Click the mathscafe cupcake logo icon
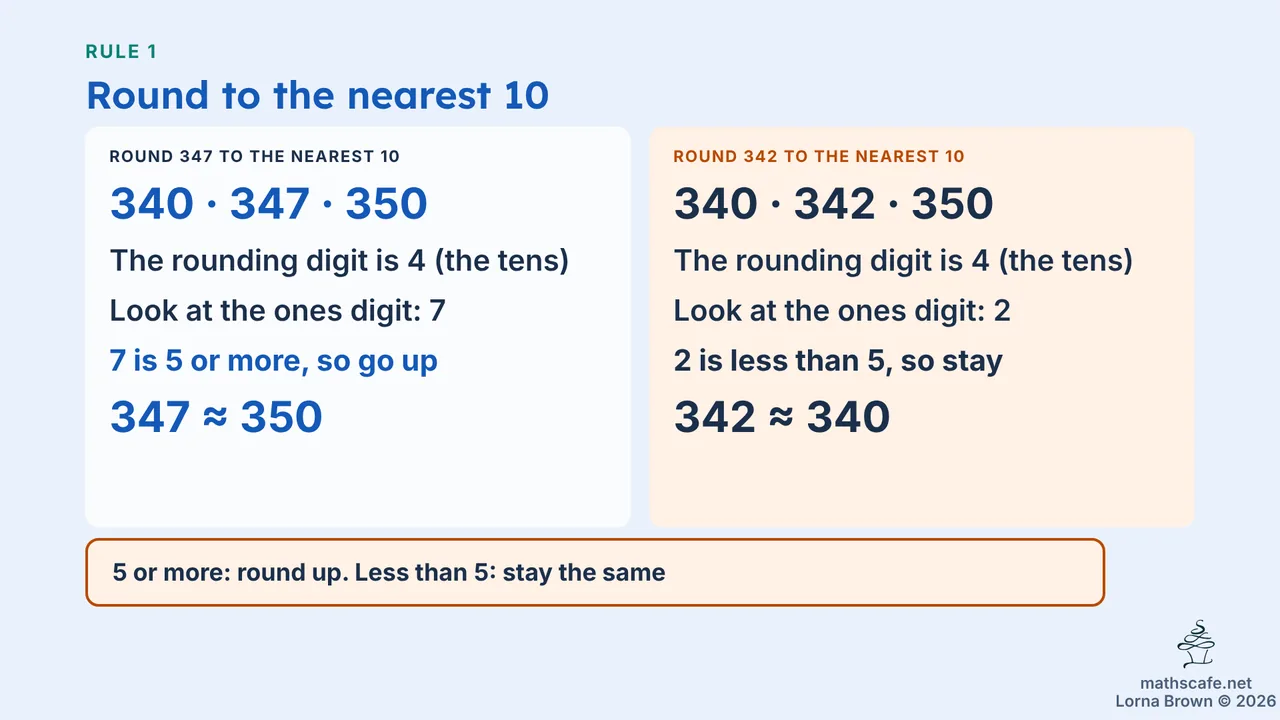The width and height of the screenshot is (1280, 720). tap(1196, 645)
